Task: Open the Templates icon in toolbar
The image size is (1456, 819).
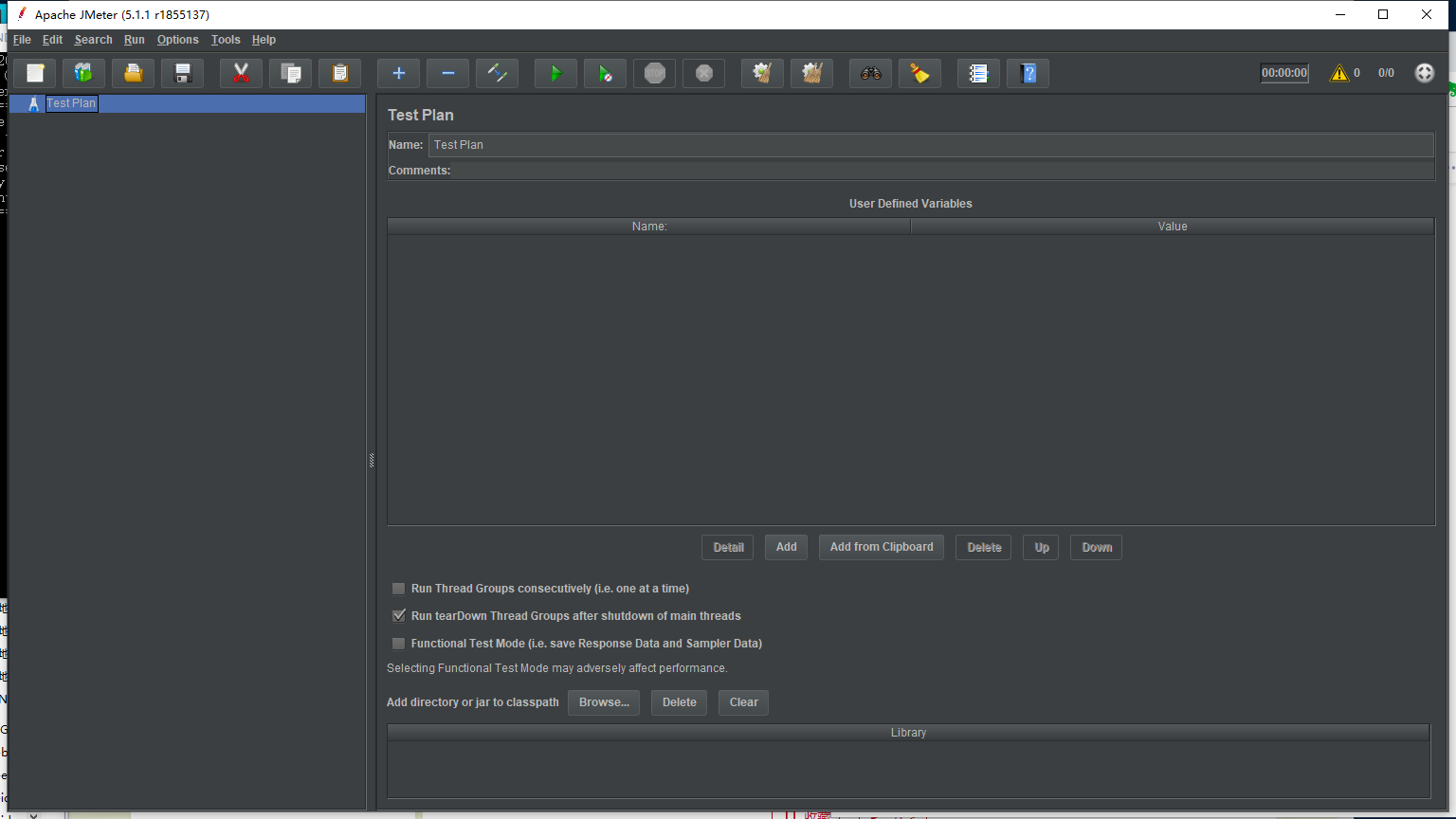Action: coord(84,73)
